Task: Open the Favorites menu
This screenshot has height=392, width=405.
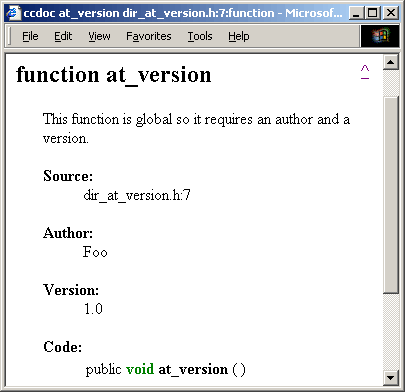Action: 149,36
